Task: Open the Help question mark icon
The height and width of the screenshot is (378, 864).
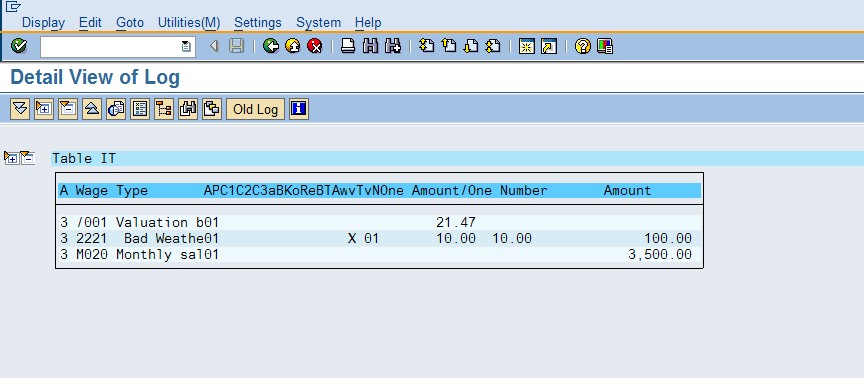Action: [x=582, y=46]
